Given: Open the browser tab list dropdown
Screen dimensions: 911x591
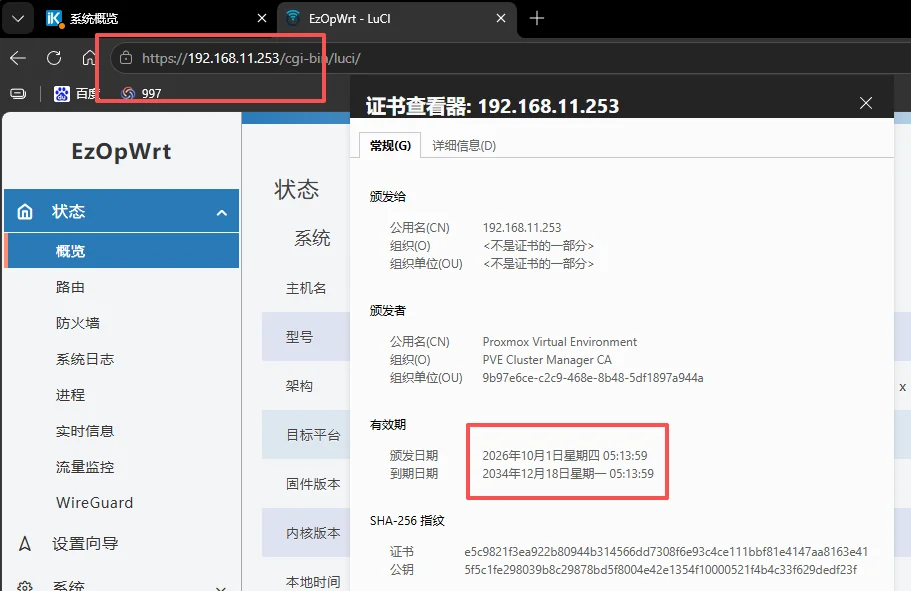Looking at the screenshot, I should [18, 19].
